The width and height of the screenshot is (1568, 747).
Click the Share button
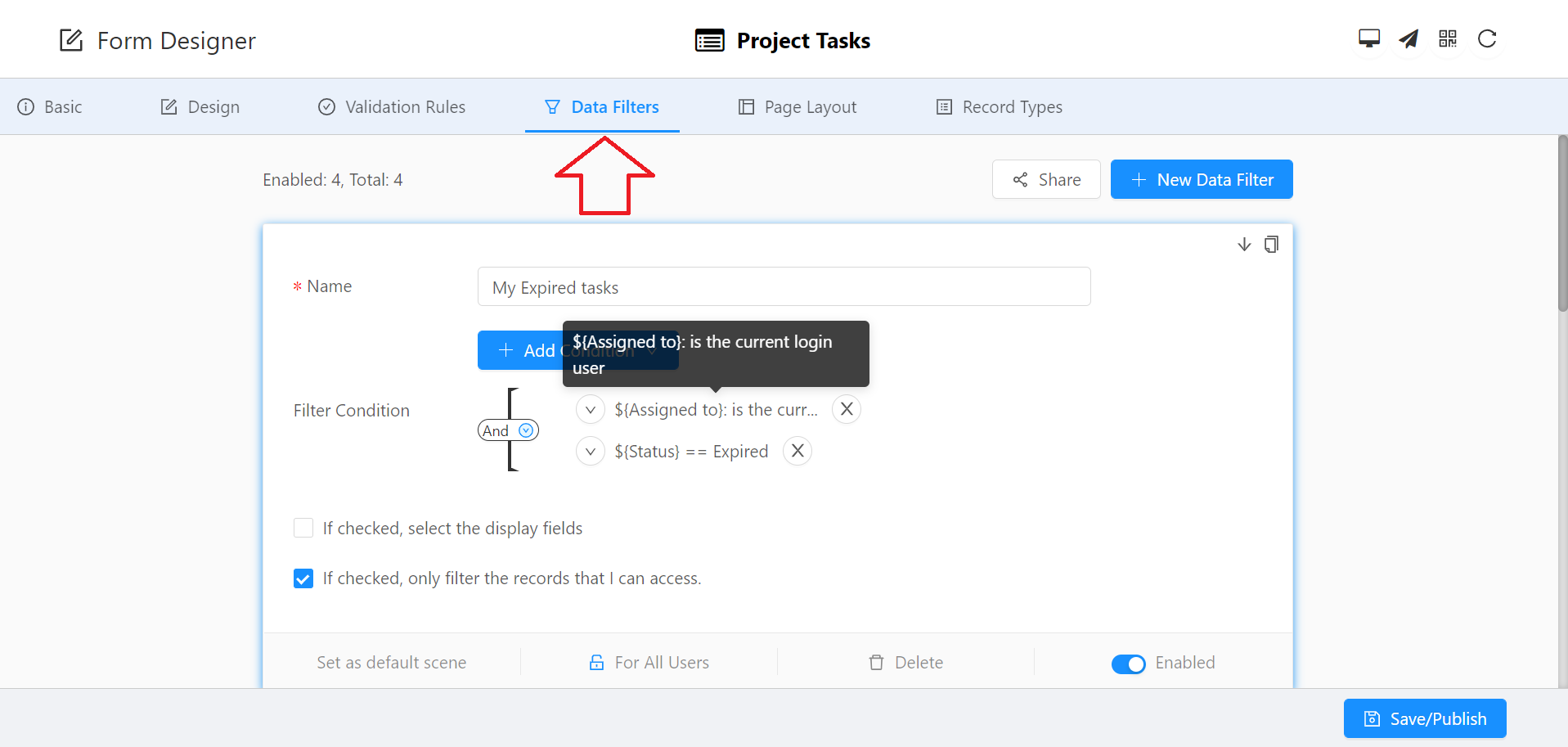1046,179
